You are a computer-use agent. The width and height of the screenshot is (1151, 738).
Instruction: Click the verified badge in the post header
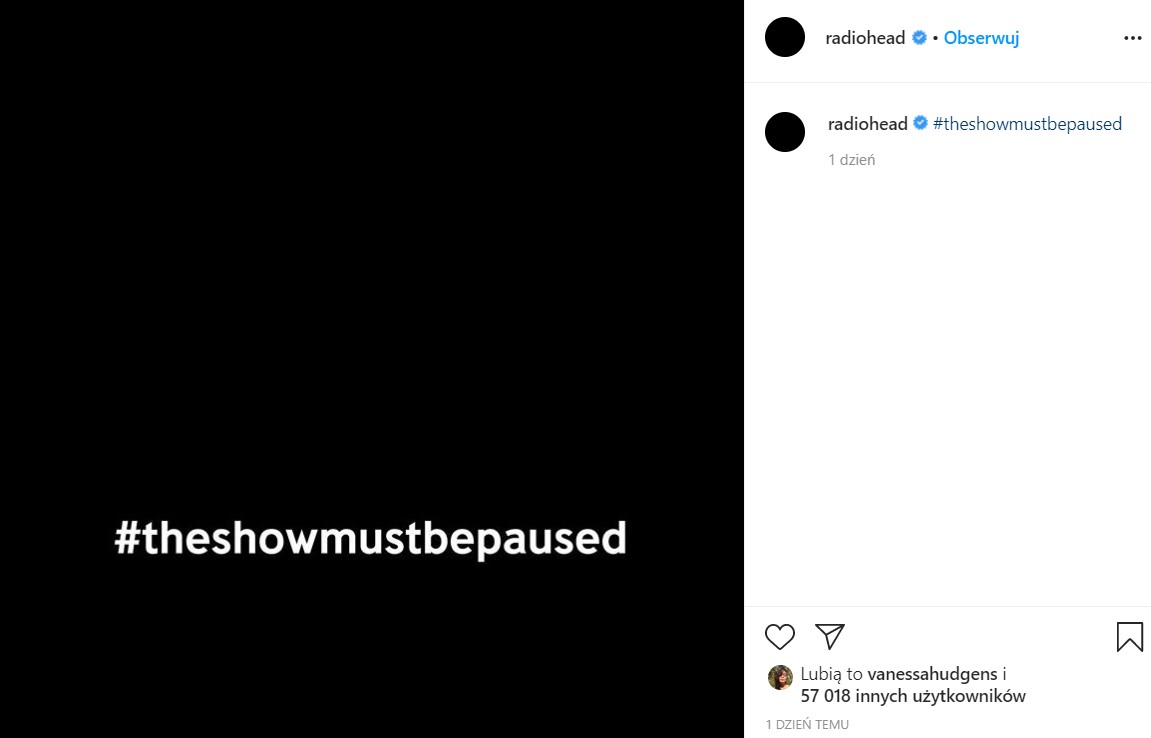pyautogui.click(x=918, y=38)
